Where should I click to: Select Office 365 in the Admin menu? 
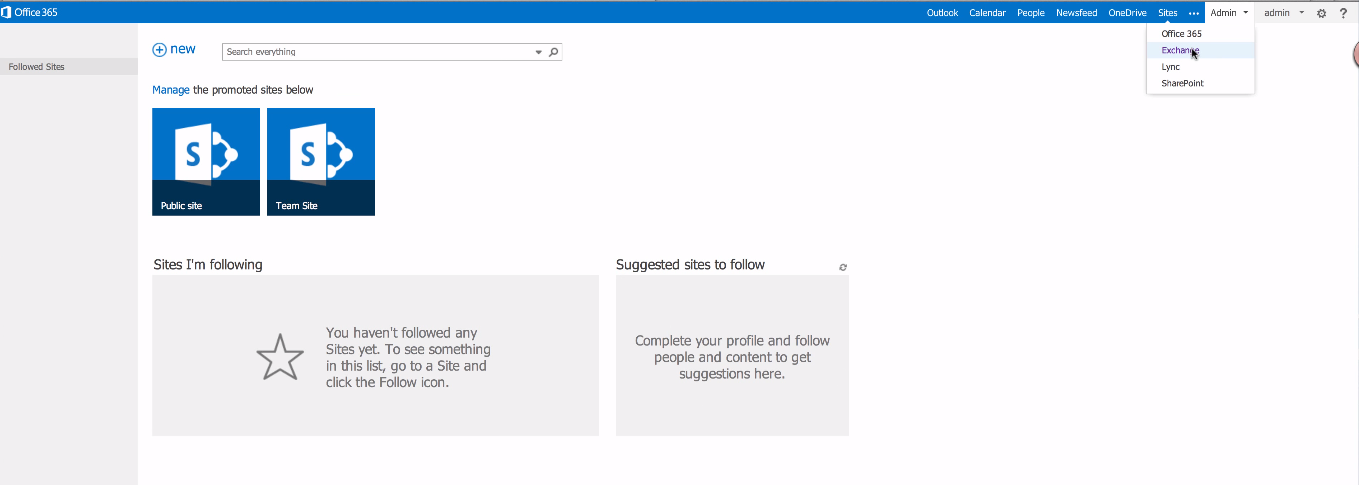1181,34
